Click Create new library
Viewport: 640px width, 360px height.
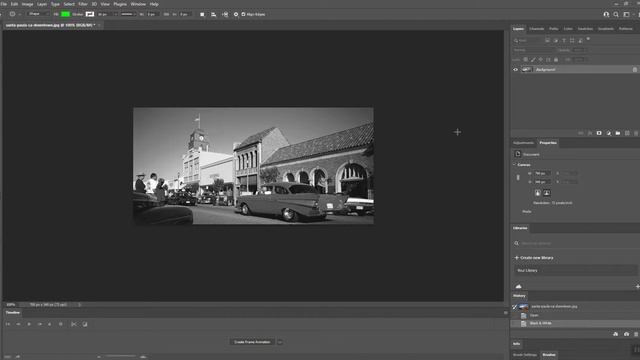(x=534, y=258)
